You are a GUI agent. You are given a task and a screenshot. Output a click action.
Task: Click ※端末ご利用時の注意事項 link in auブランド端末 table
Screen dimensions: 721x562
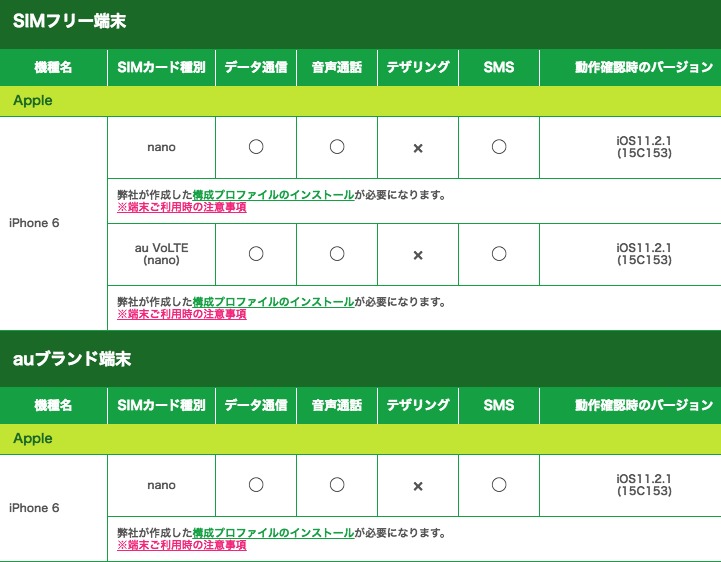tap(182, 546)
